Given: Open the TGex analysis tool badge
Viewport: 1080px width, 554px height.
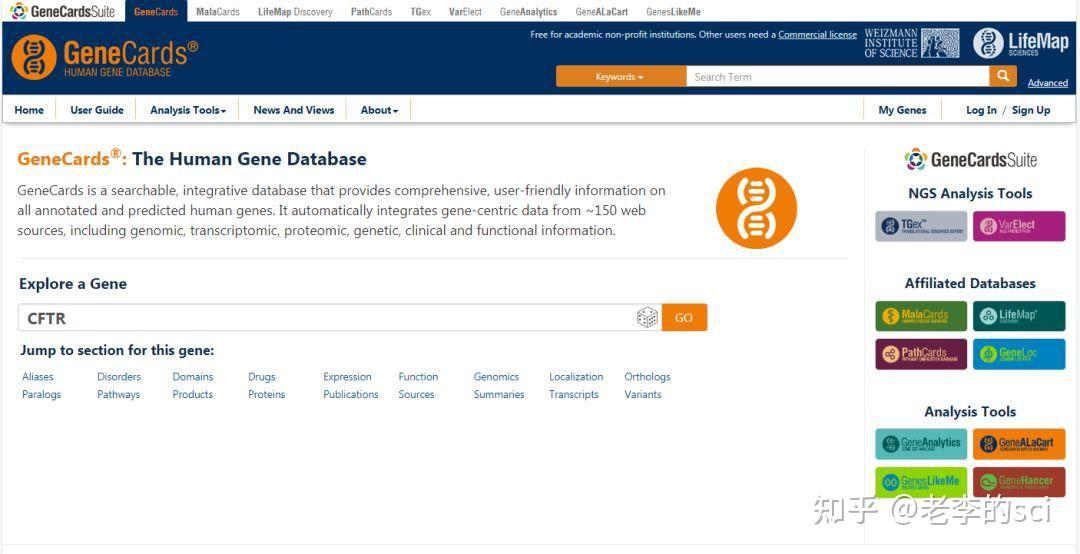Looking at the screenshot, I should point(921,226).
